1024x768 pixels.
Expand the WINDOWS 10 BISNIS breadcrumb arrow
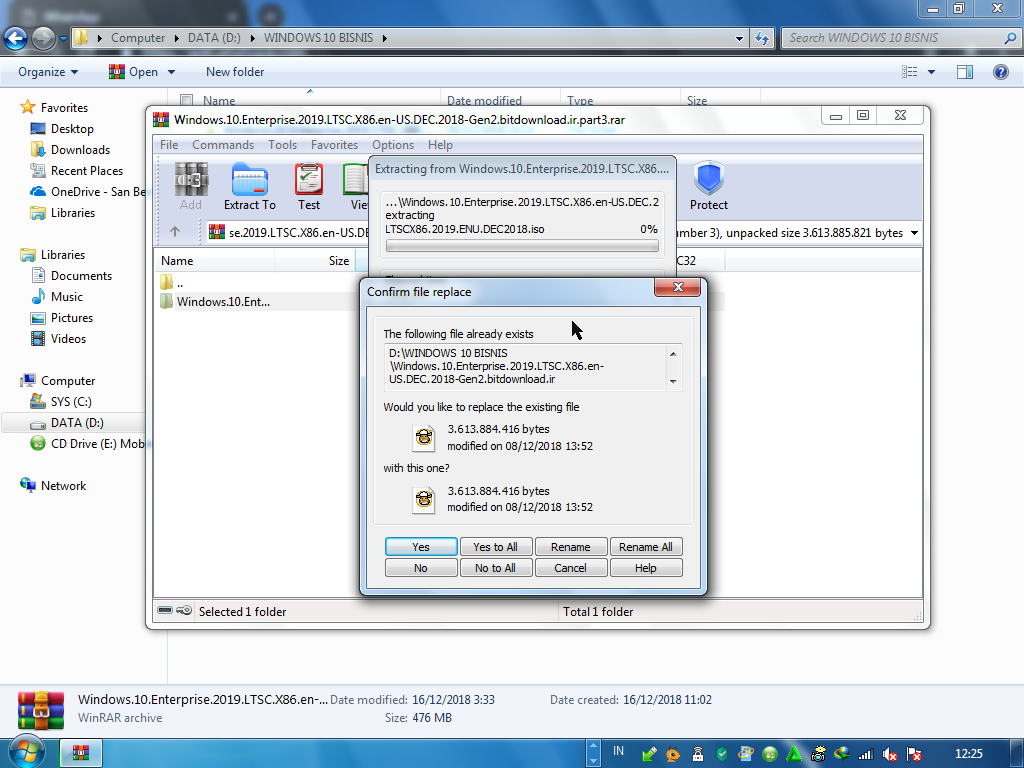[385, 39]
